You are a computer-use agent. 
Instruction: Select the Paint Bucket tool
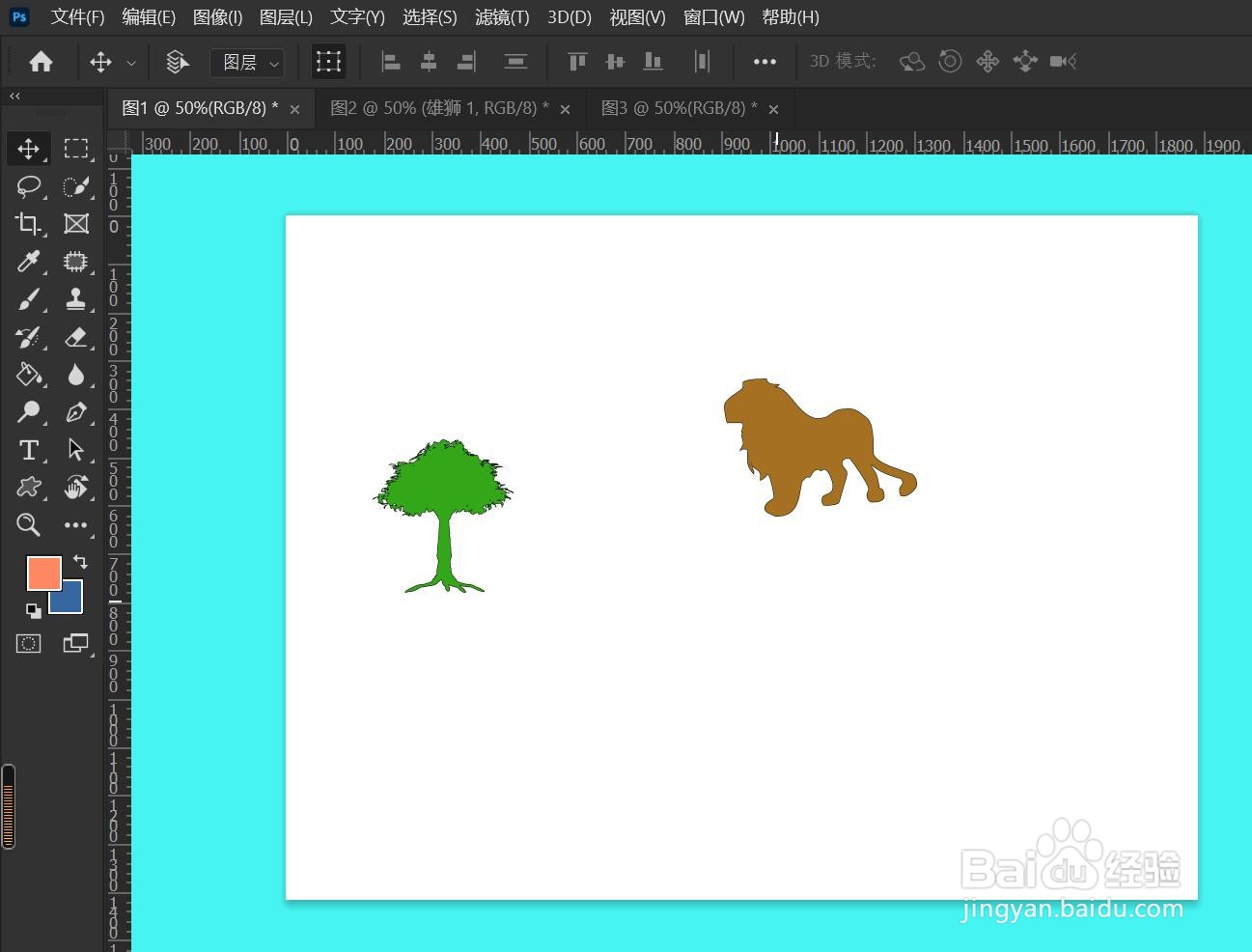(x=28, y=375)
